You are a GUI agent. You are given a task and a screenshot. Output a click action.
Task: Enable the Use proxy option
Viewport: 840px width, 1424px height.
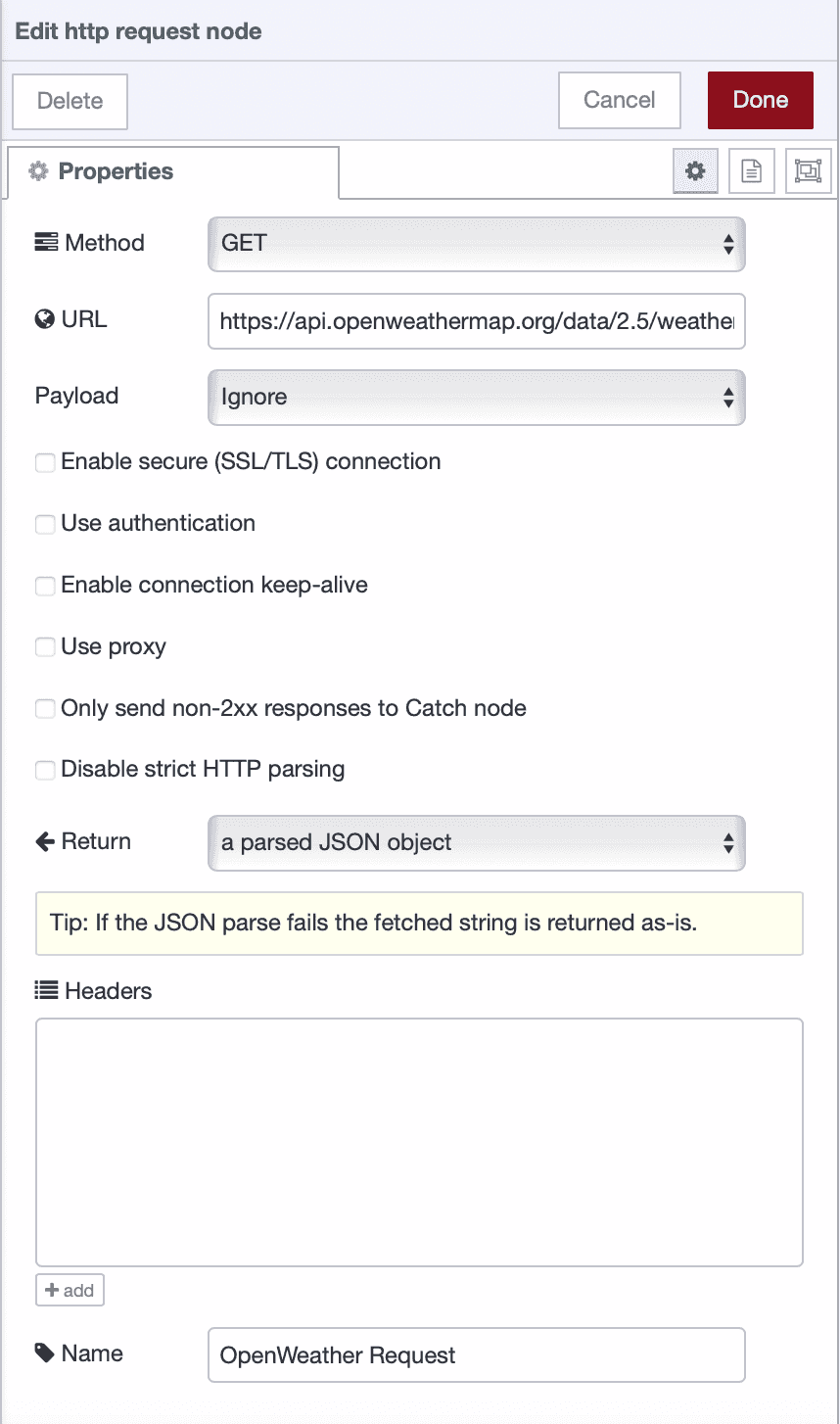pyautogui.click(x=45, y=646)
